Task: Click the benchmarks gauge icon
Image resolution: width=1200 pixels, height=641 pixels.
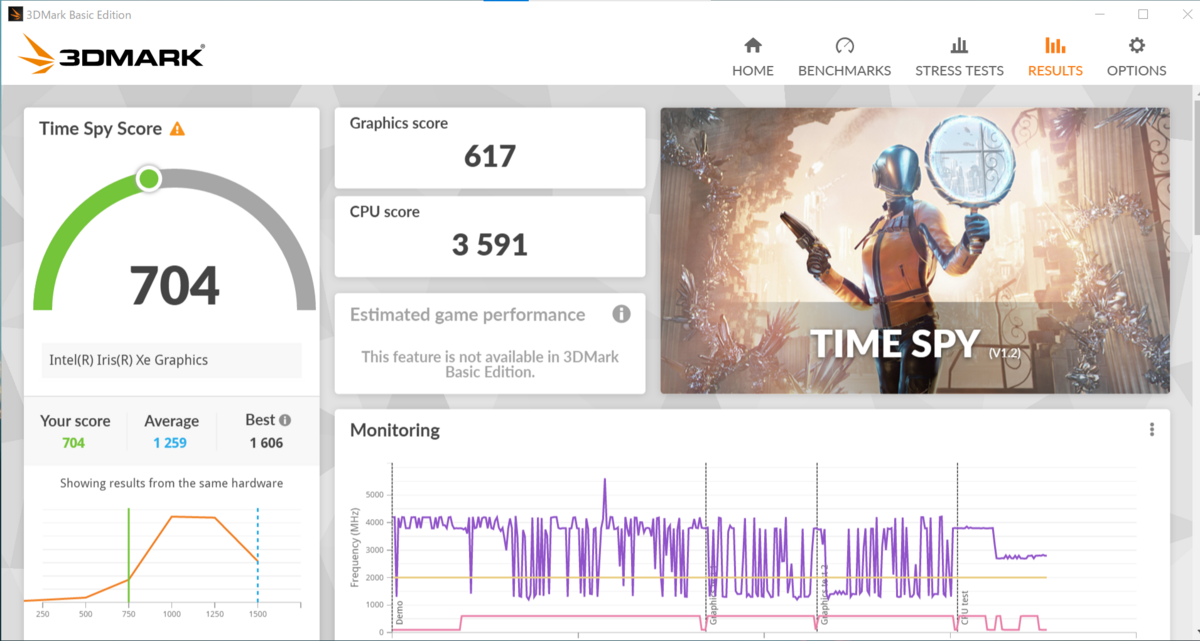Action: coord(845,46)
